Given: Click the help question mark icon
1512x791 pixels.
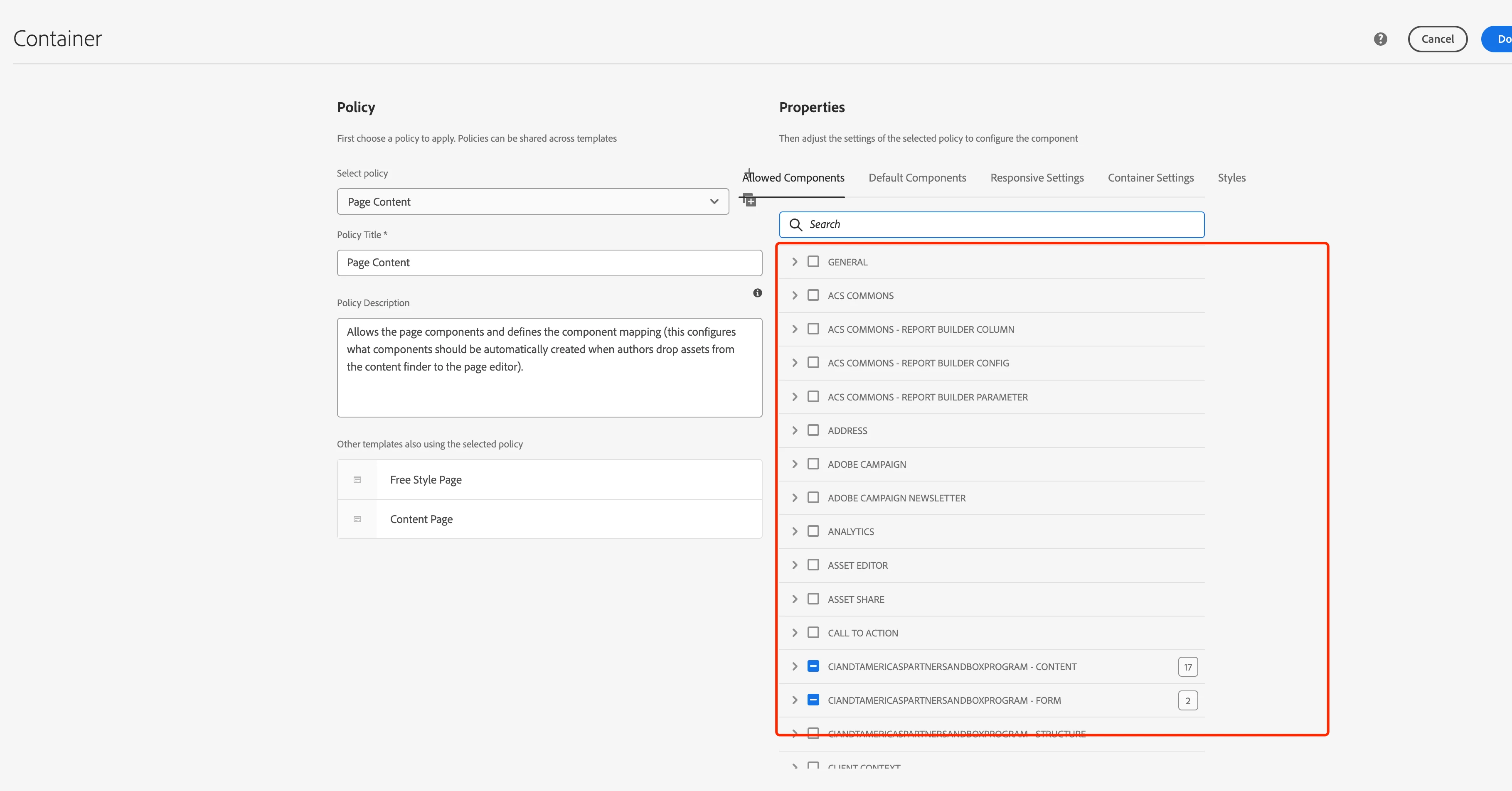Looking at the screenshot, I should 1380,39.
